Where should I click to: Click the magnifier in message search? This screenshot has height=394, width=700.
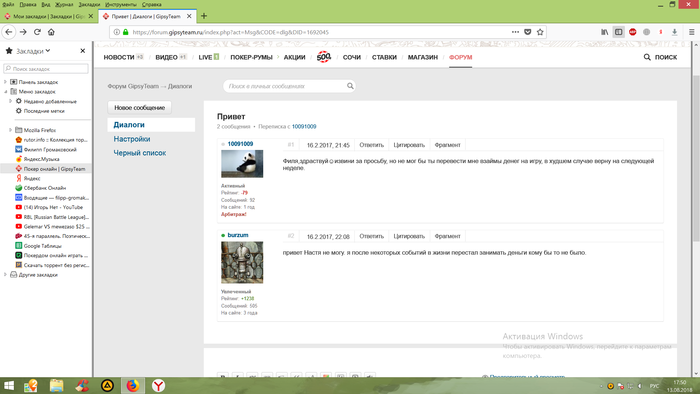point(350,86)
